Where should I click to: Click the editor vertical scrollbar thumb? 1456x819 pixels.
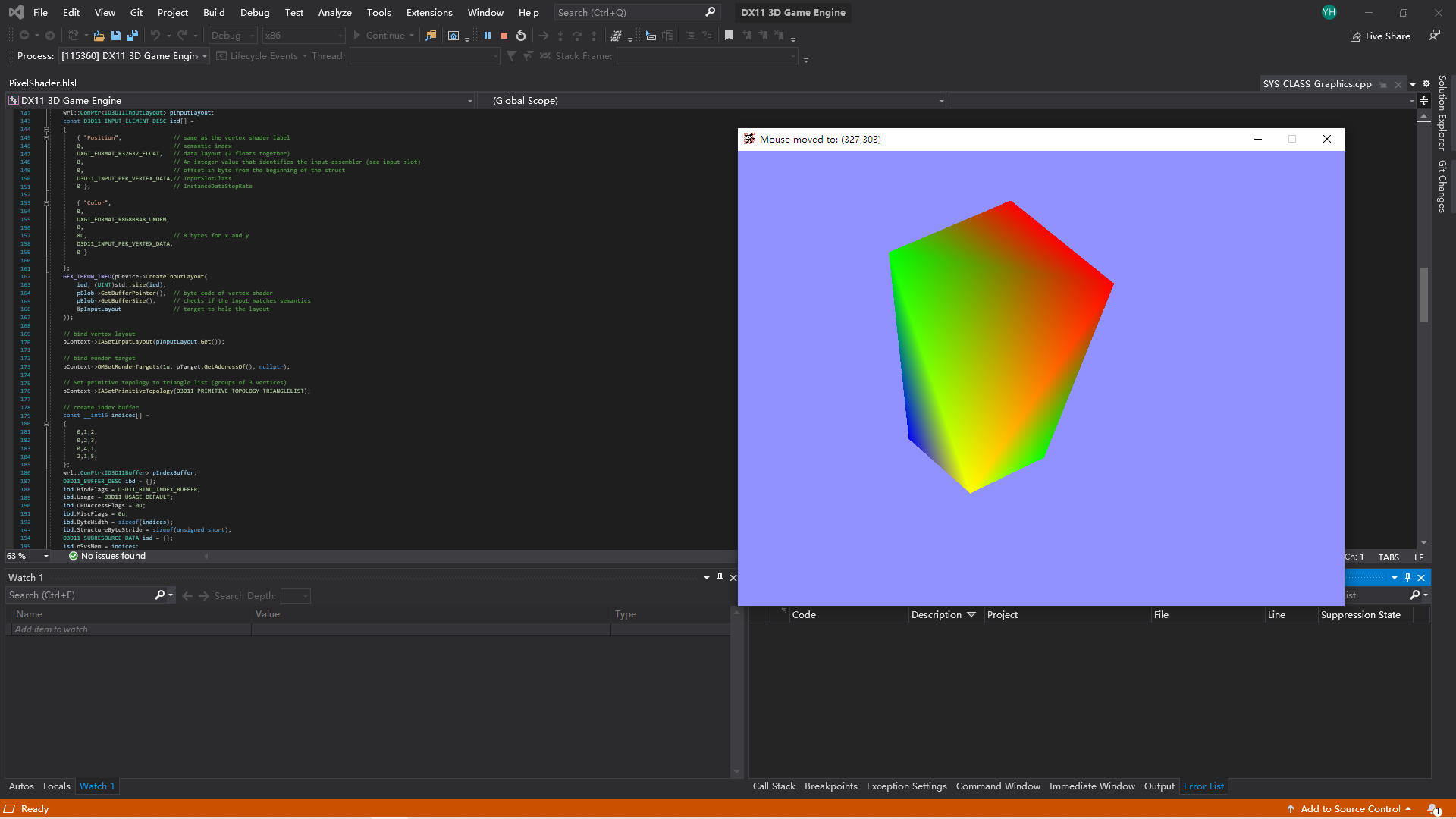(x=1423, y=294)
